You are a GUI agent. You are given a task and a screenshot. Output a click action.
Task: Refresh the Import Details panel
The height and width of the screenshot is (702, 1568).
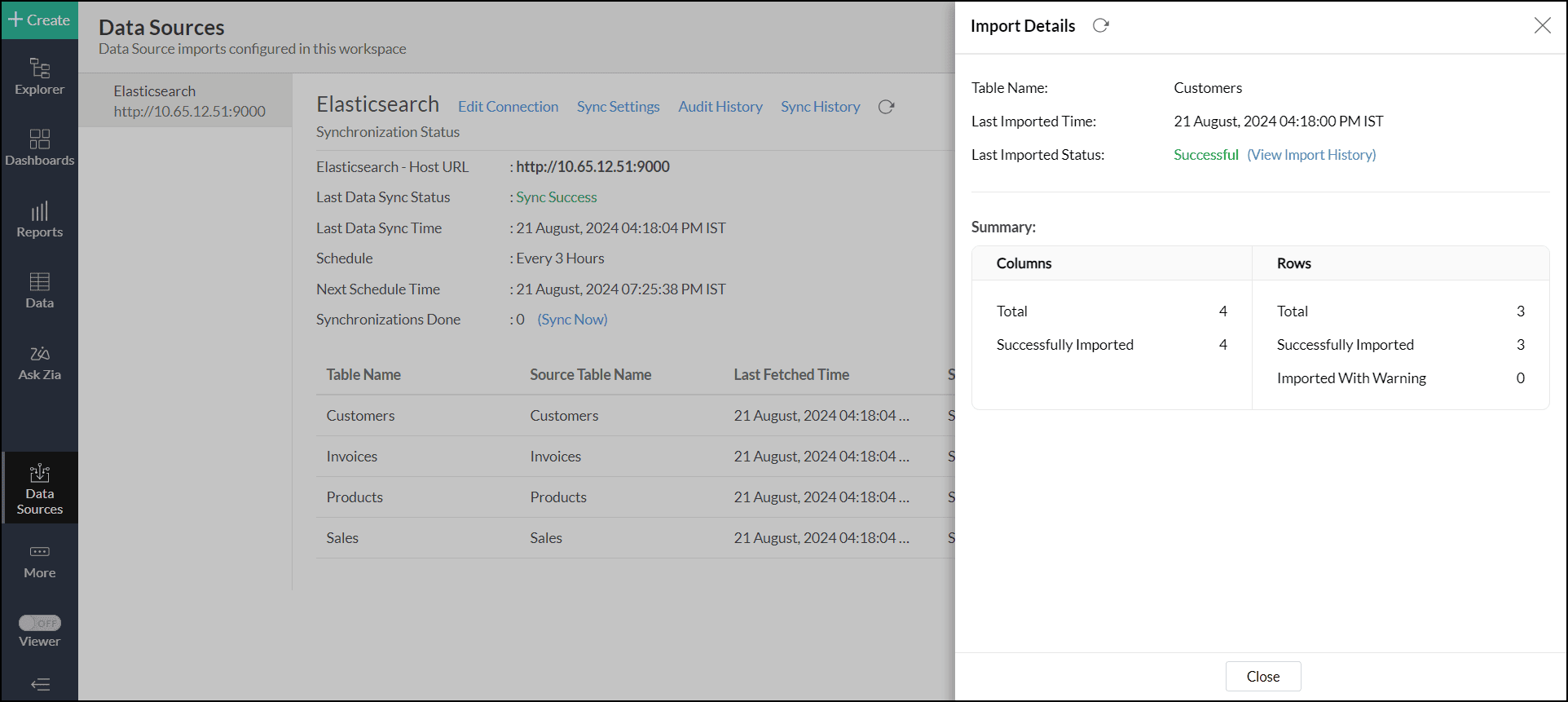click(1100, 26)
